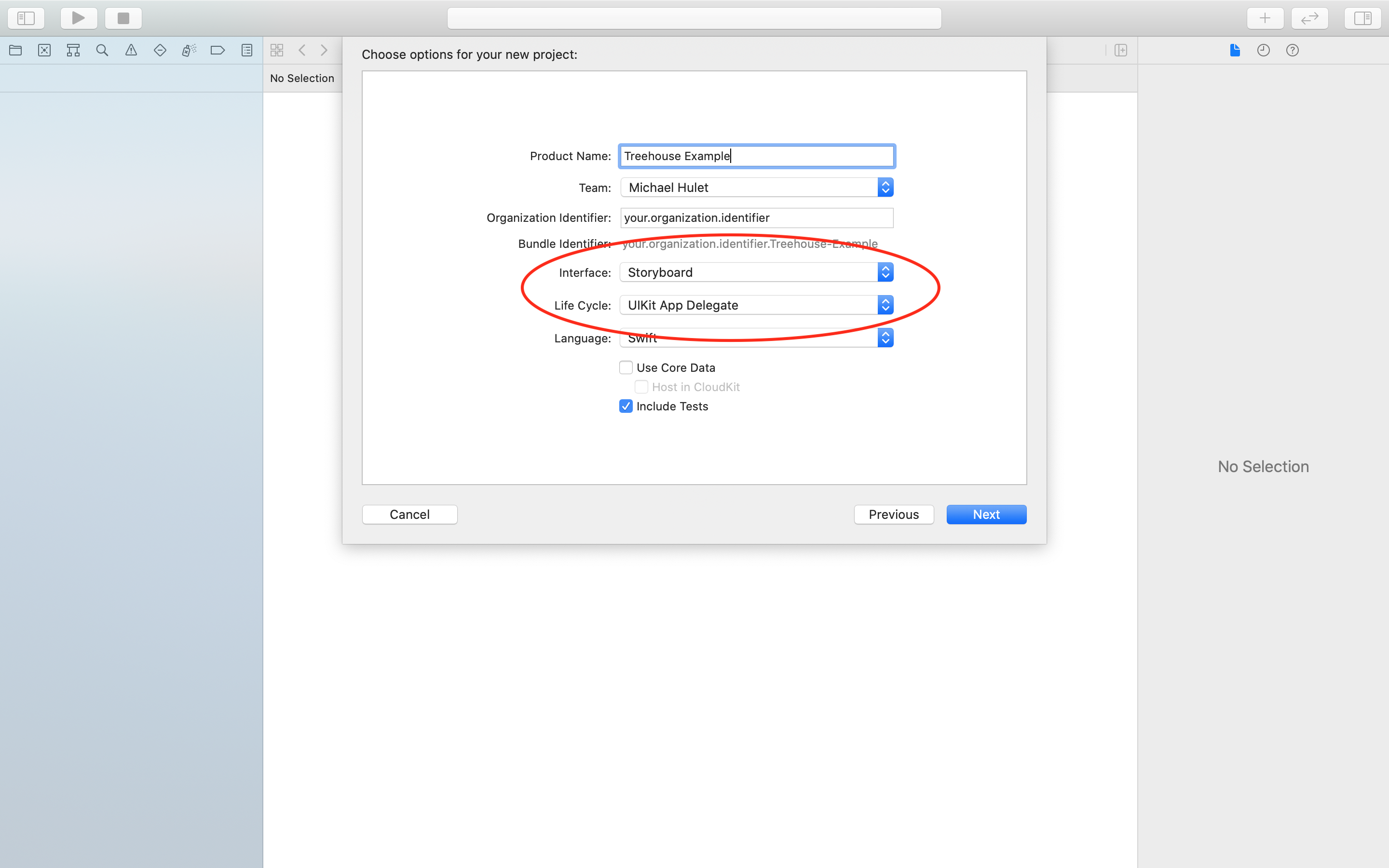
Task: Open the Breakpoint navigator icon
Action: click(x=218, y=51)
